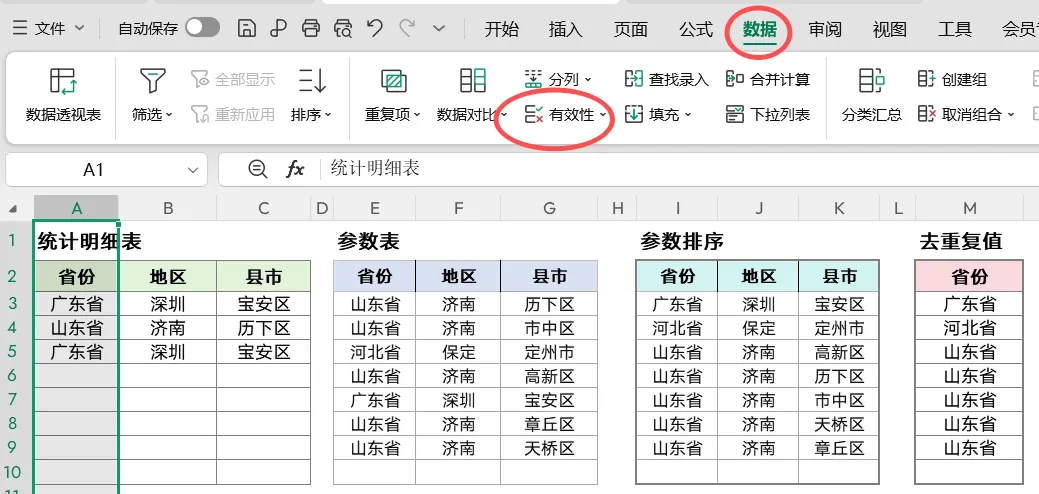Click cell 河北省 in column M
Viewport: 1039px width, 494px height.
(969, 328)
